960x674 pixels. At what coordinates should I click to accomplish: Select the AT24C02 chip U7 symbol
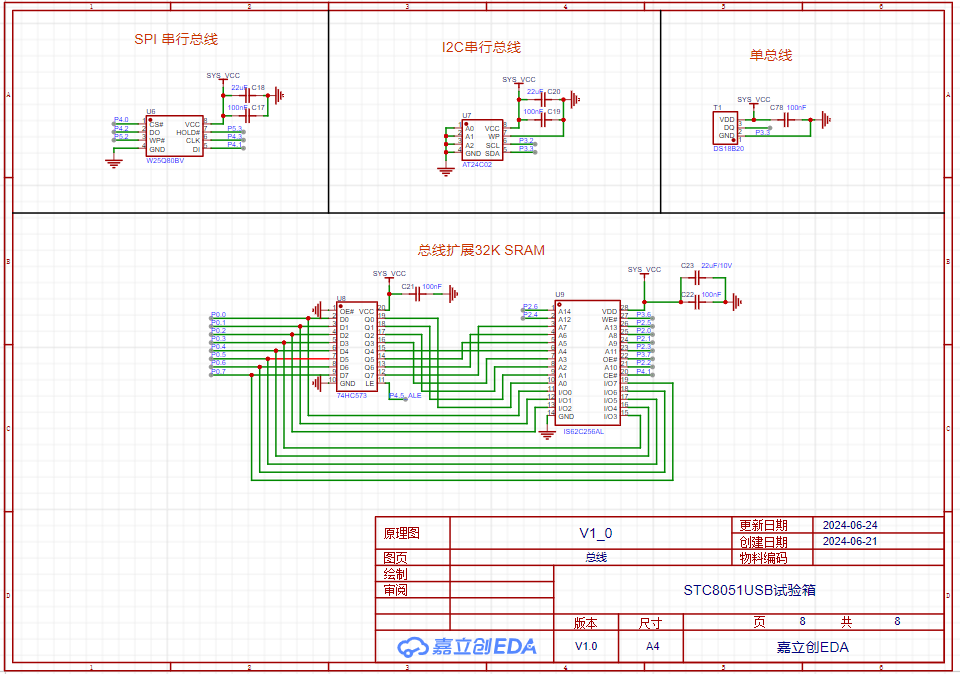[x=482, y=140]
